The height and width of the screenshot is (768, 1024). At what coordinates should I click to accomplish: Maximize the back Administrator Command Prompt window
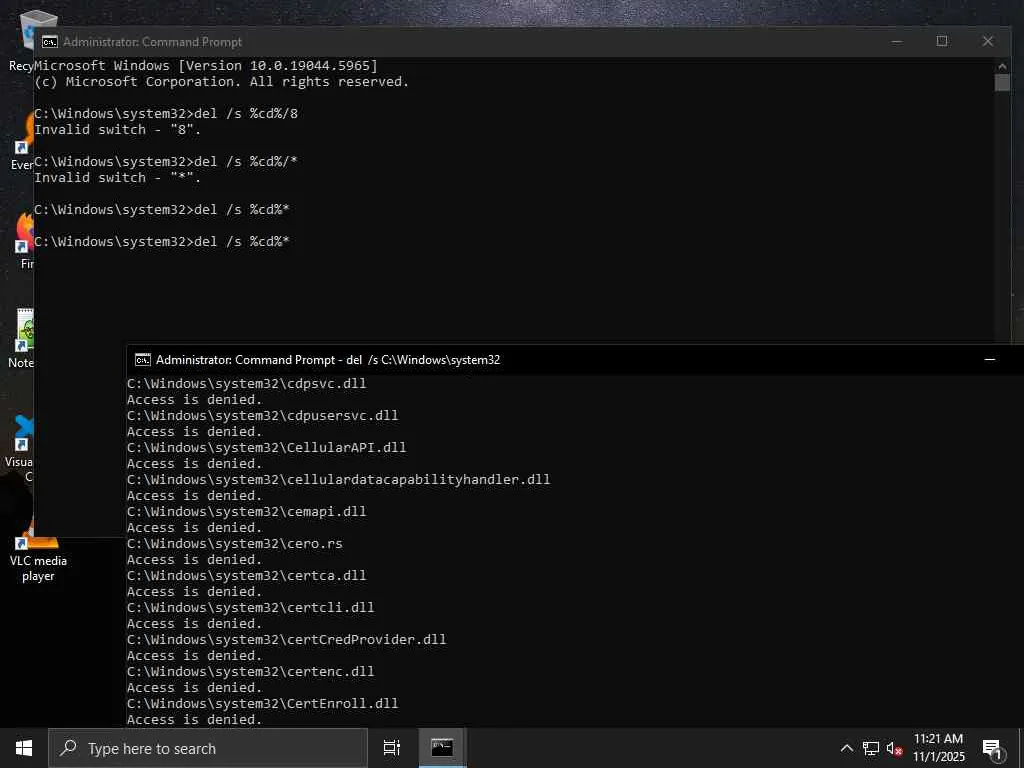[x=942, y=42]
